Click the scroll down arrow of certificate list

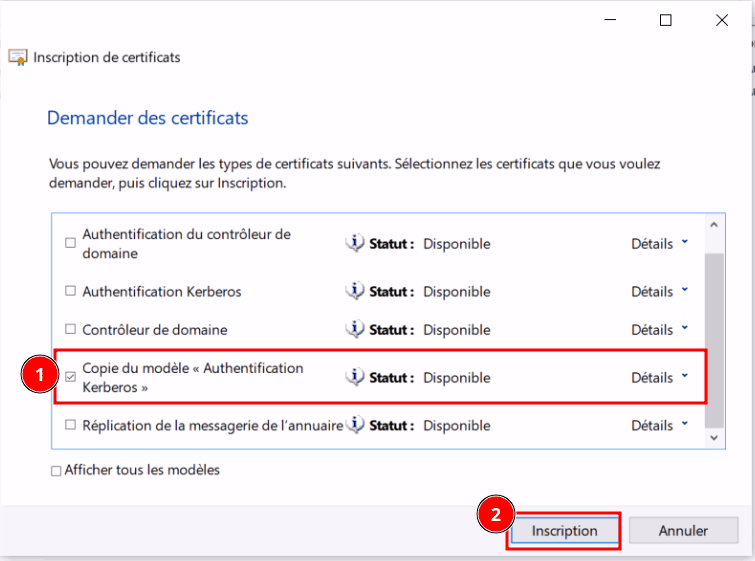click(x=714, y=437)
